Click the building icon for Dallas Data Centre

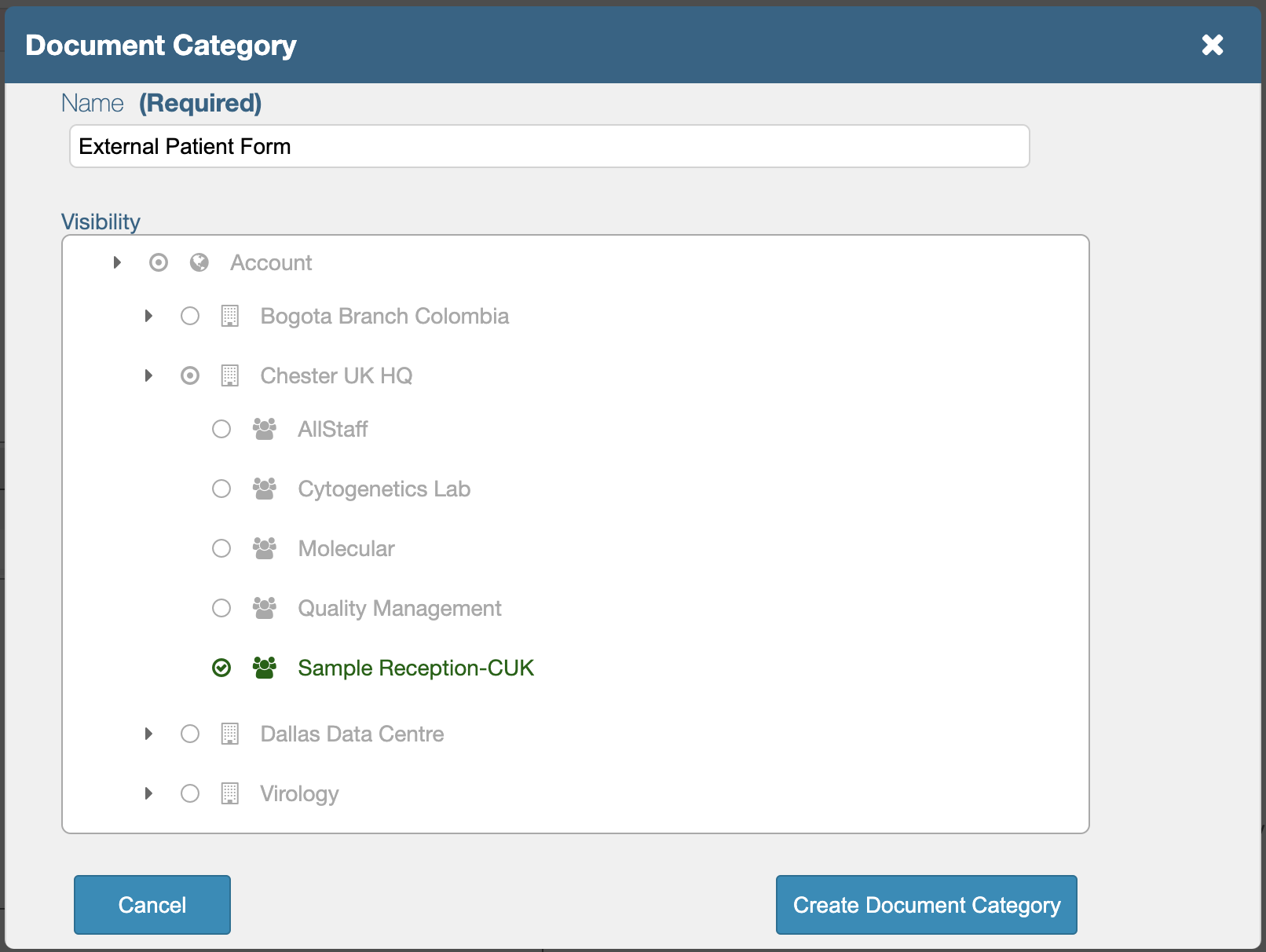(x=230, y=734)
